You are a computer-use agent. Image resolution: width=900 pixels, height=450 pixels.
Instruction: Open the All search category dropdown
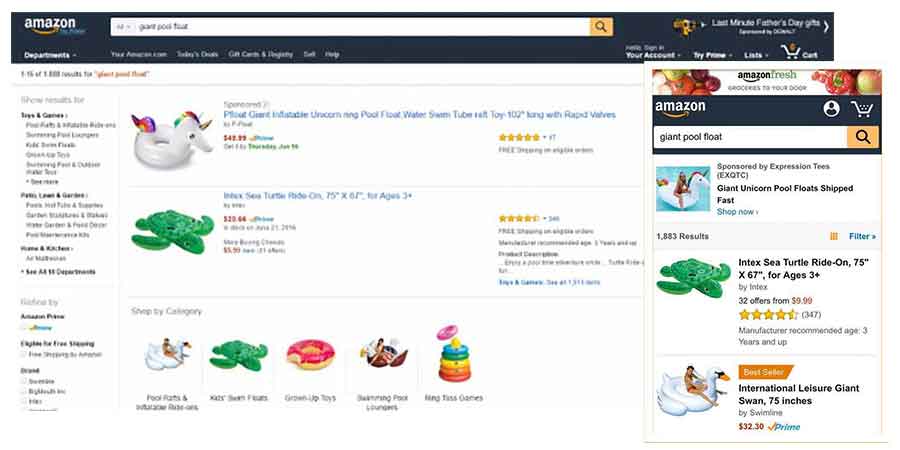(124, 27)
